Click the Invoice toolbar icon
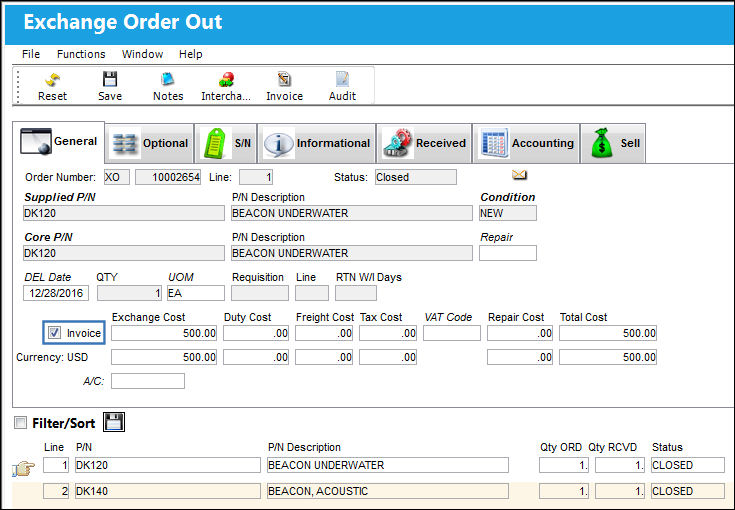Image resolution: width=735 pixels, height=510 pixels. [x=284, y=80]
